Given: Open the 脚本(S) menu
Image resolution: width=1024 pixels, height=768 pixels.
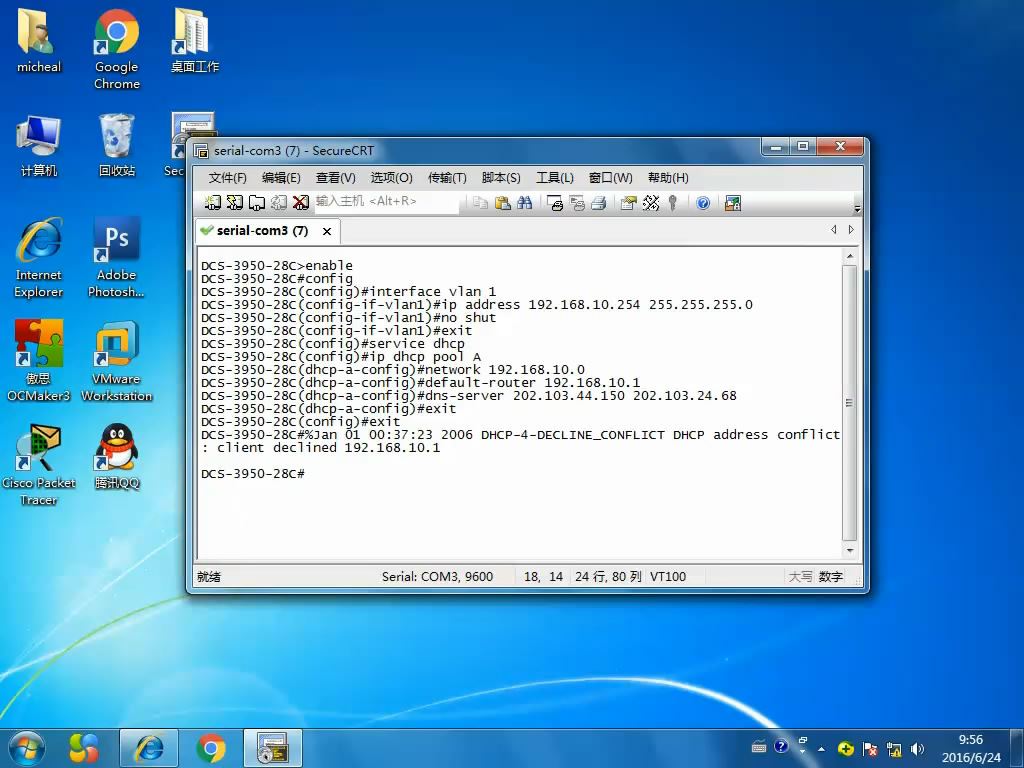Looking at the screenshot, I should point(500,178).
